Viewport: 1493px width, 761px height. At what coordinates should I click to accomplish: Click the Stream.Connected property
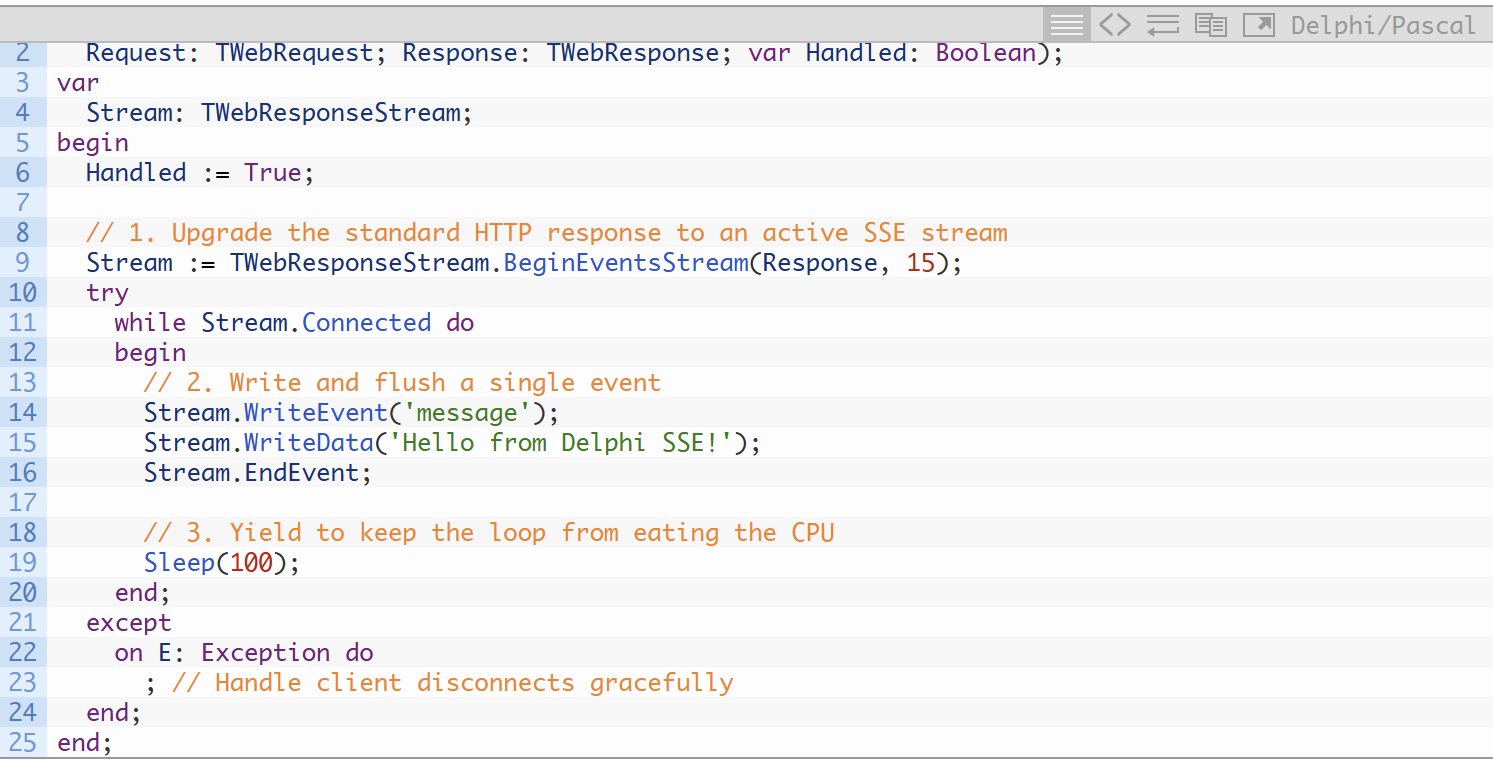tap(316, 322)
